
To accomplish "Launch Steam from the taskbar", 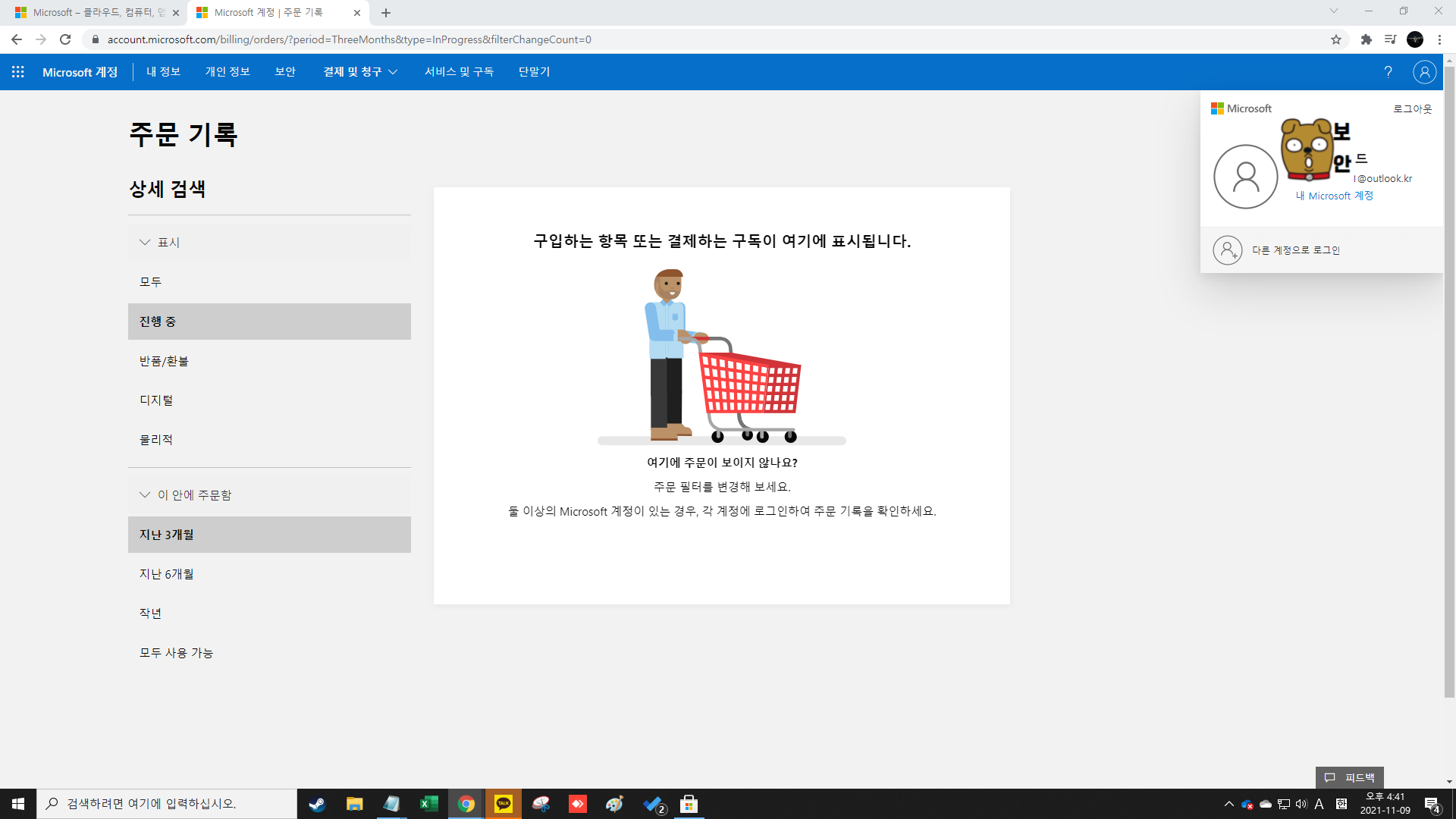I will click(x=317, y=804).
